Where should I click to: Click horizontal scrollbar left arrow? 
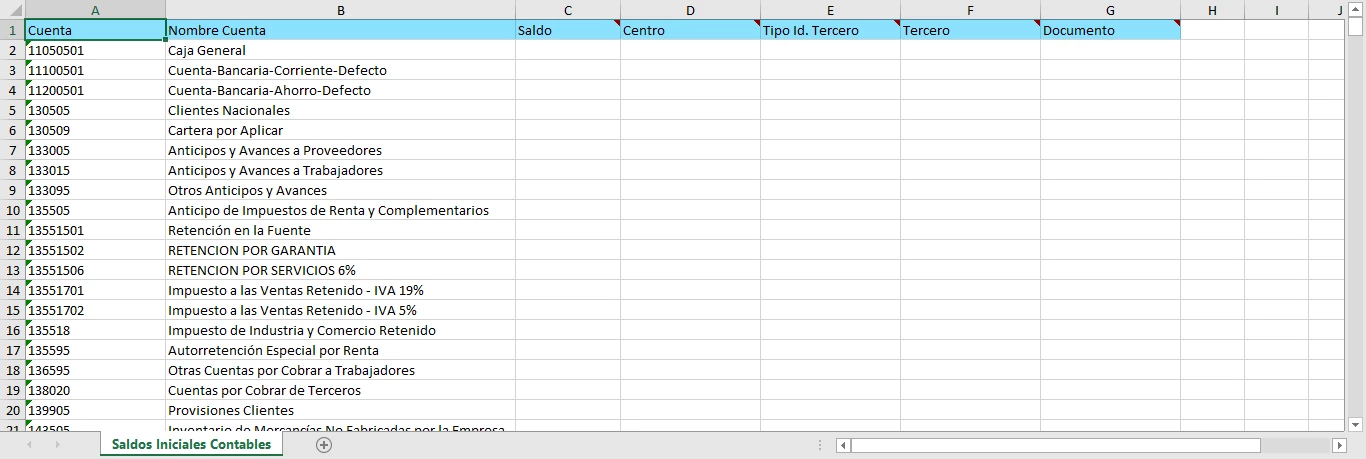tap(843, 445)
